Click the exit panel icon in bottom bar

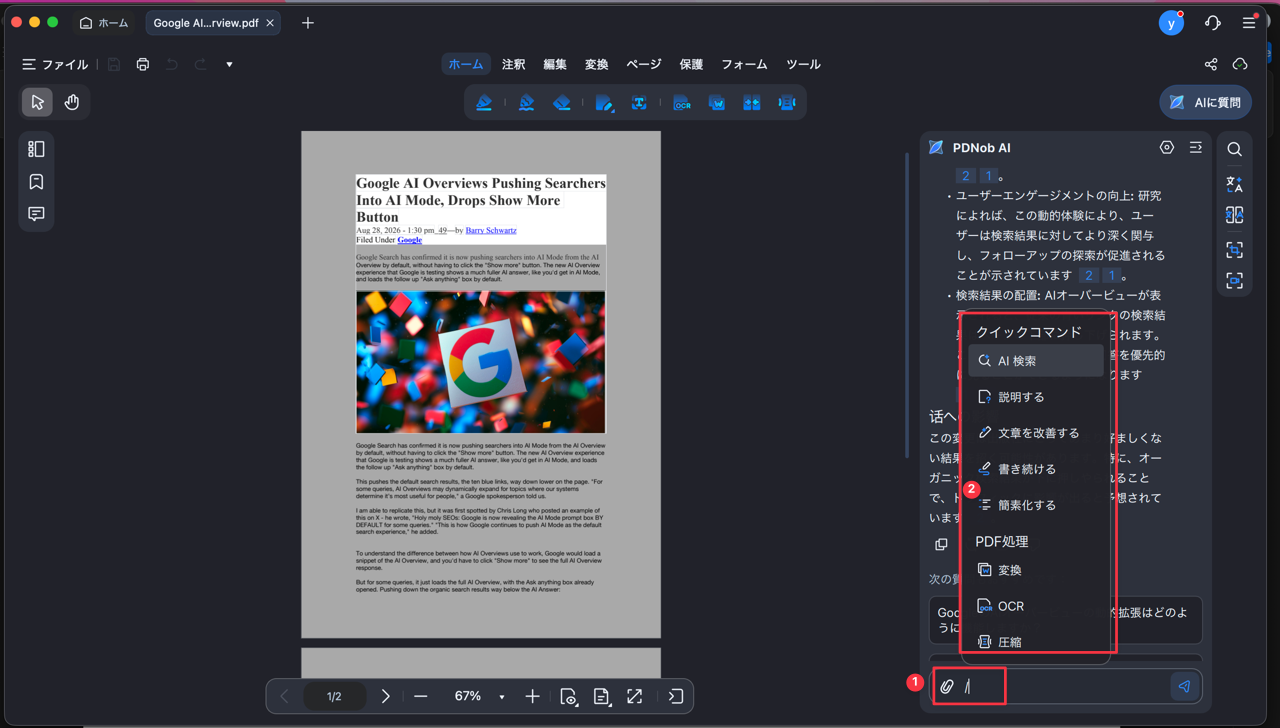pyautogui.click(x=676, y=696)
